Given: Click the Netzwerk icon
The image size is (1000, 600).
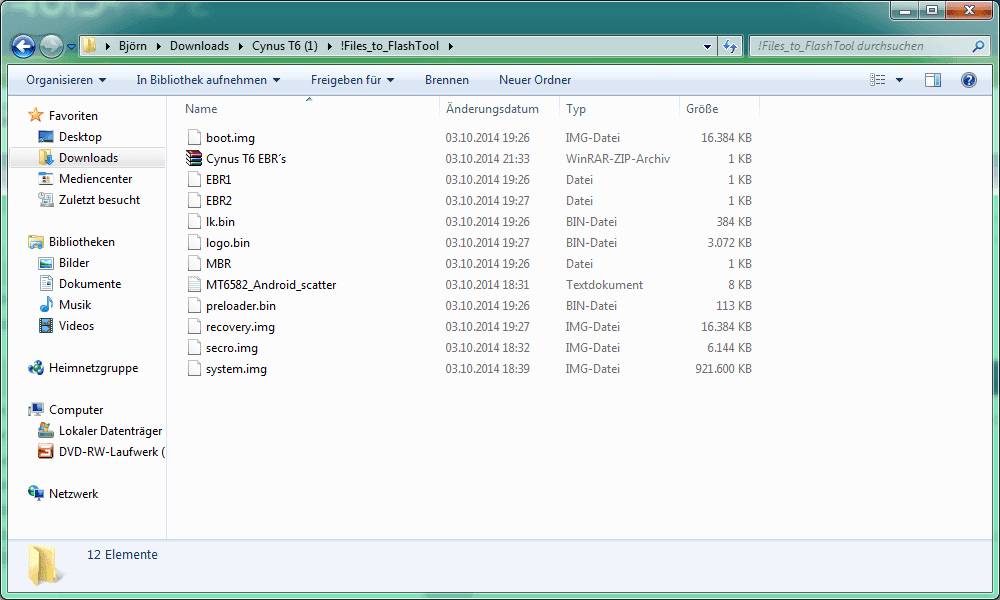Looking at the screenshot, I should (x=36, y=494).
